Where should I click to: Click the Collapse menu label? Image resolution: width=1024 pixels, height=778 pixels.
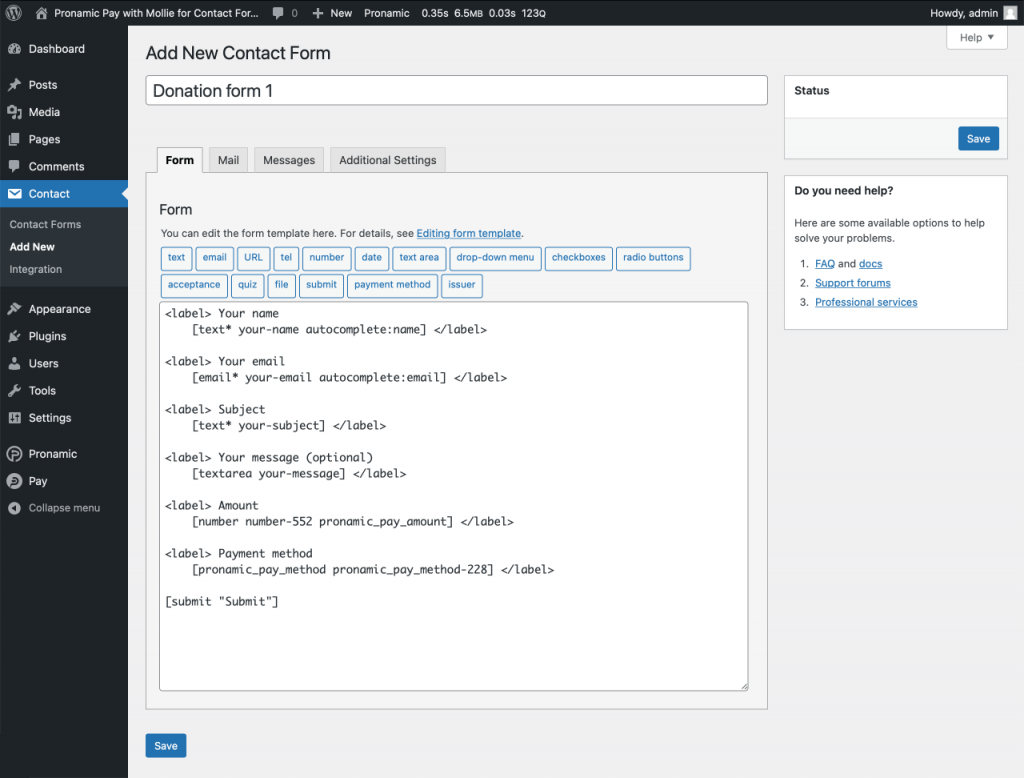click(64, 508)
